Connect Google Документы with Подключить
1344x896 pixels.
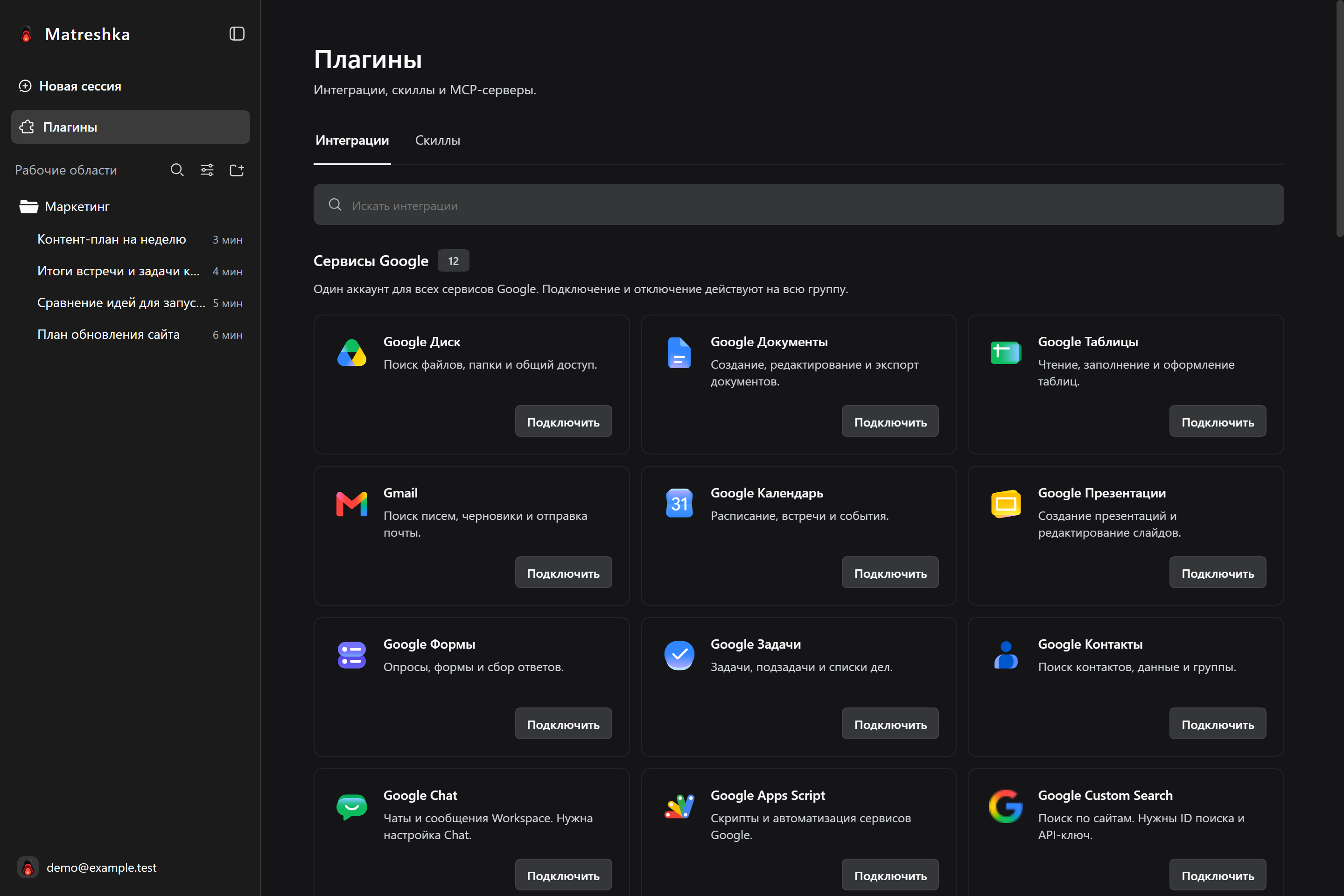coord(890,421)
